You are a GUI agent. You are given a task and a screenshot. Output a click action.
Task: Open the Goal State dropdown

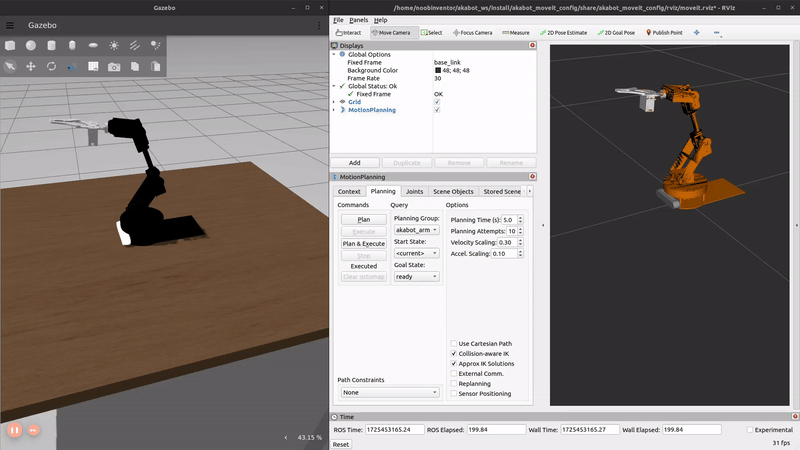pos(415,276)
